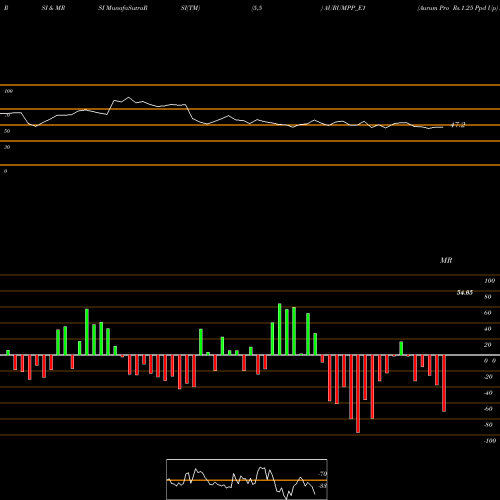Click the MR axis label -100
Image resolution: width=500 pixels, height=500 pixels.
coord(490,441)
